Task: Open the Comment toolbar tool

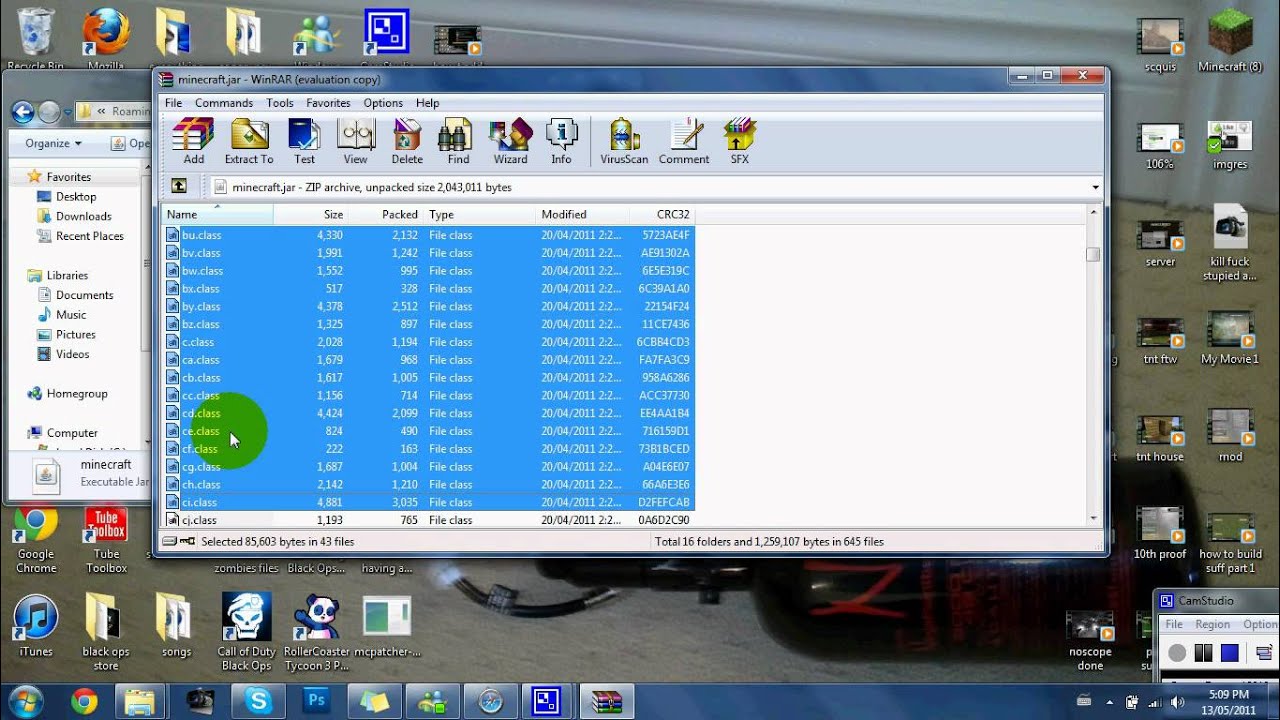Action: pos(684,141)
